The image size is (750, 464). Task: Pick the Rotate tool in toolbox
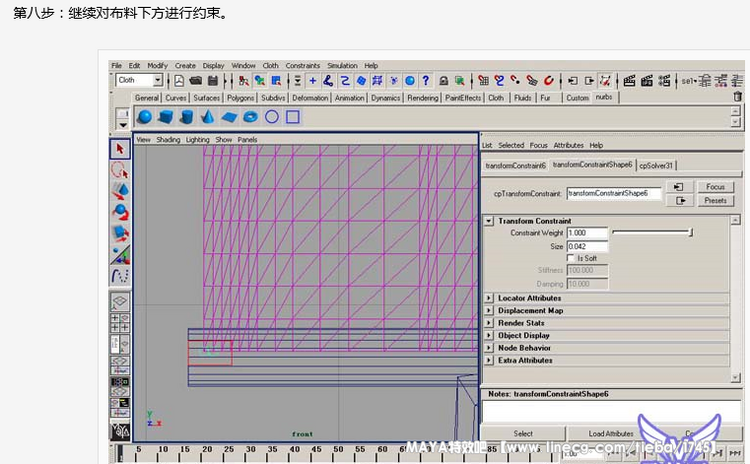pyautogui.click(x=119, y=211)
